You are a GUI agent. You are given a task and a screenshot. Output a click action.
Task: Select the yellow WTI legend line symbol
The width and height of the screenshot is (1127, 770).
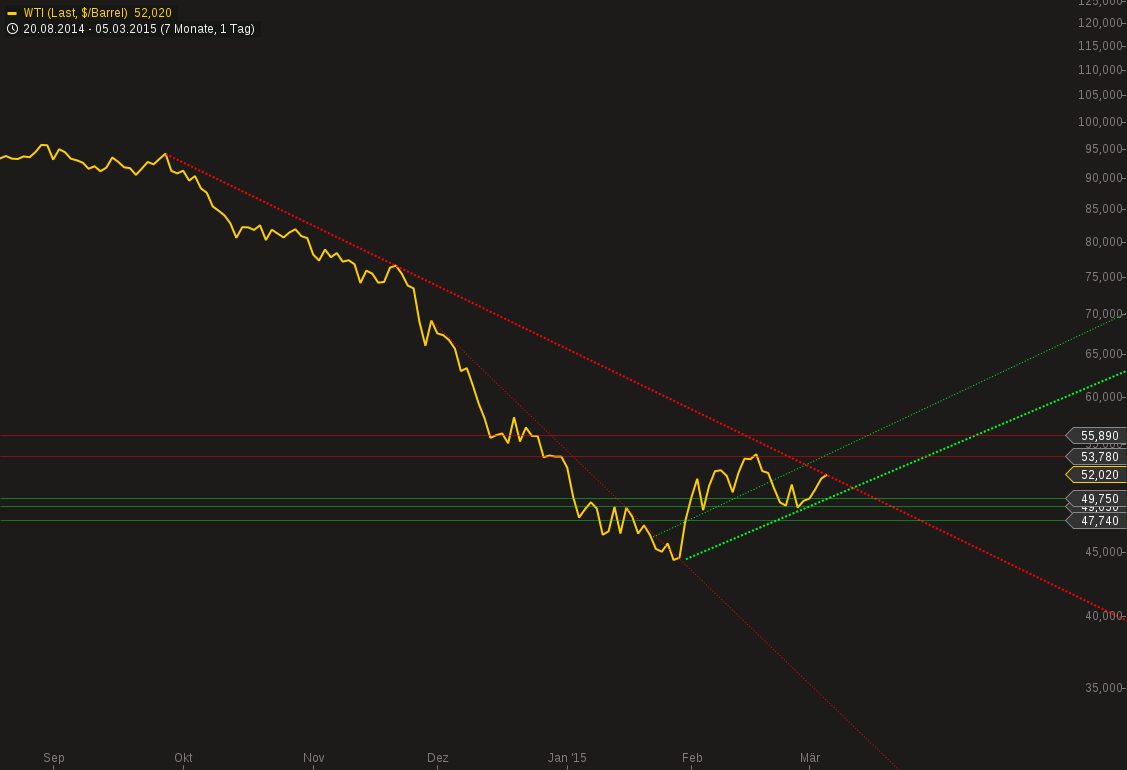click(12, 13)
